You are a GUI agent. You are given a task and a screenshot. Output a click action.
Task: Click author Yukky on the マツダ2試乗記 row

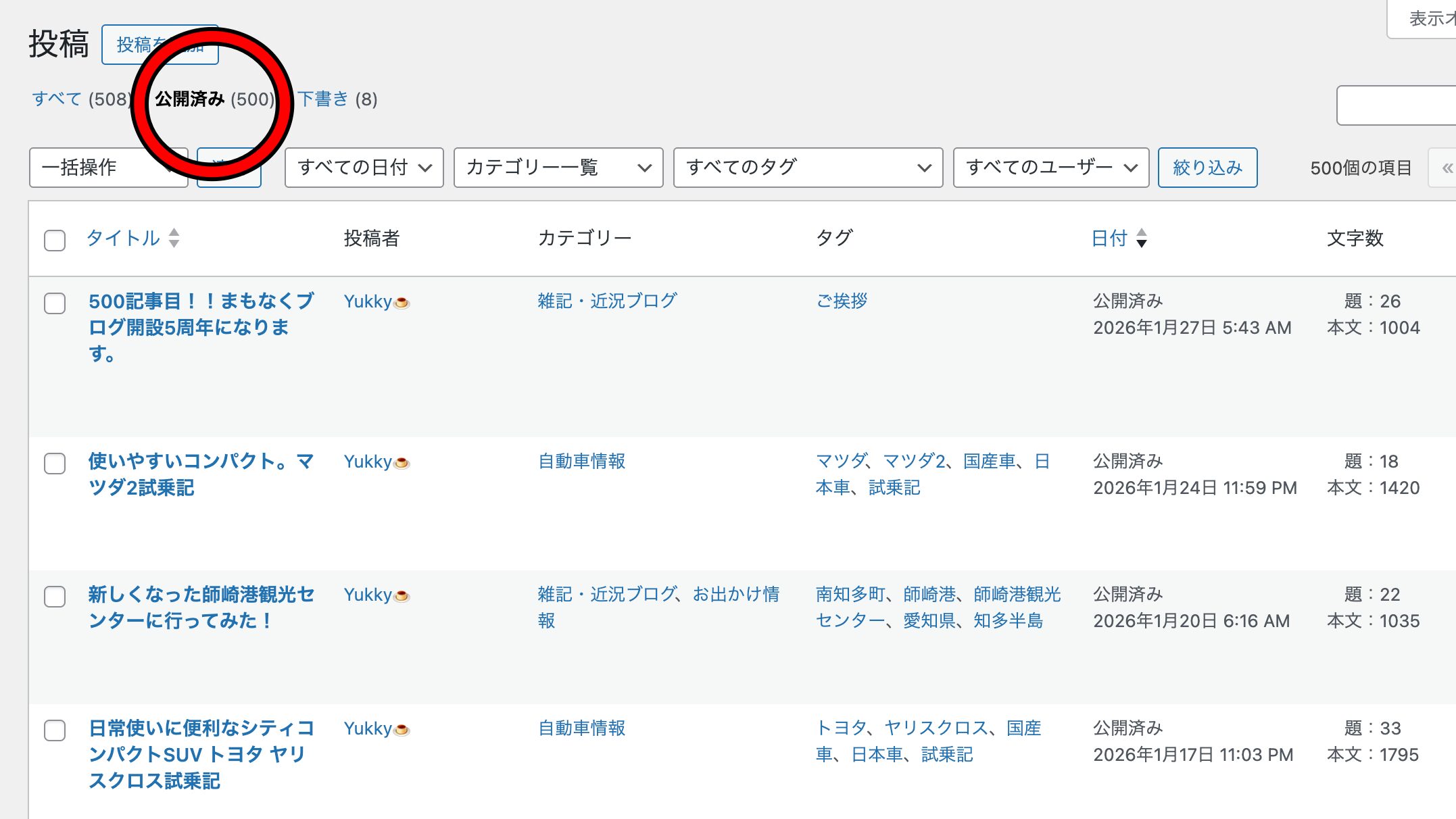click(x=368, y=462)
